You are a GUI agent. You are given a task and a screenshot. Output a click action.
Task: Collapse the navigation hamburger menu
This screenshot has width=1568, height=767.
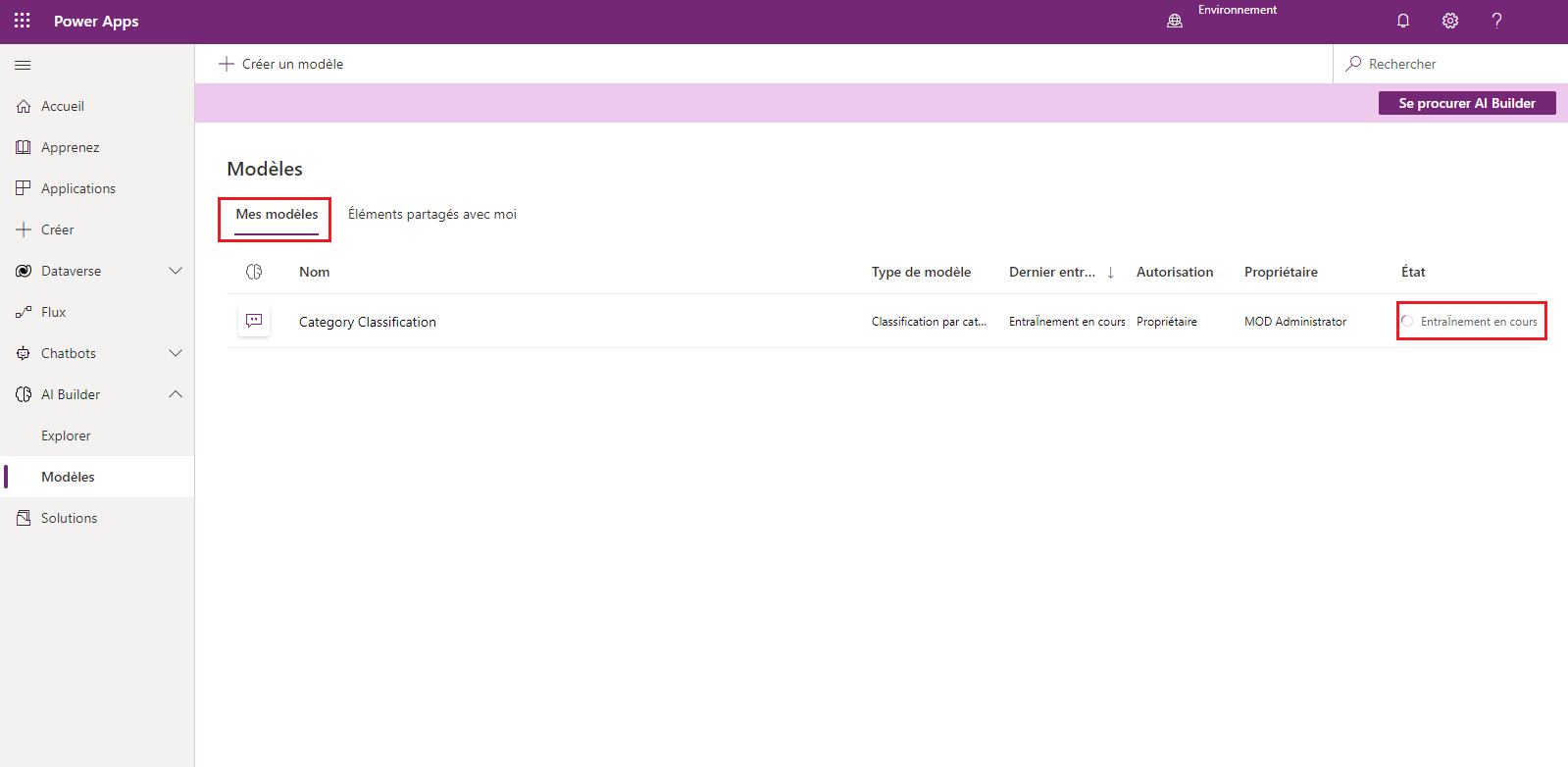[23, 65]
